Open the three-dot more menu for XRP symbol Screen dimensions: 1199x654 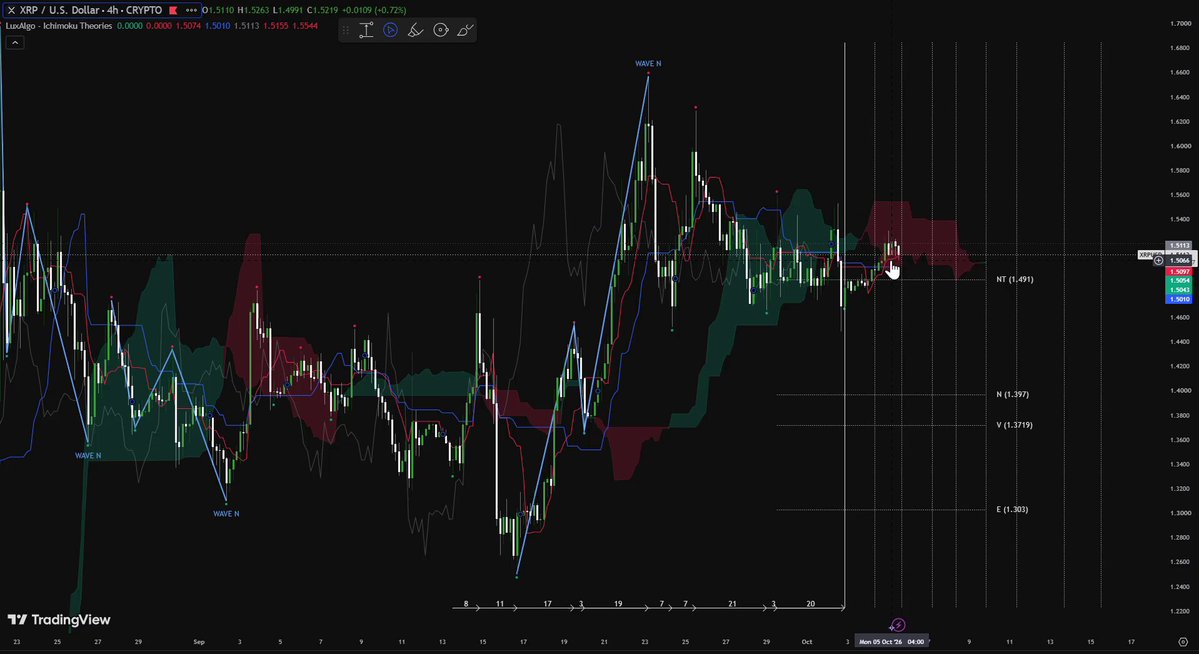tap(191, 10)
